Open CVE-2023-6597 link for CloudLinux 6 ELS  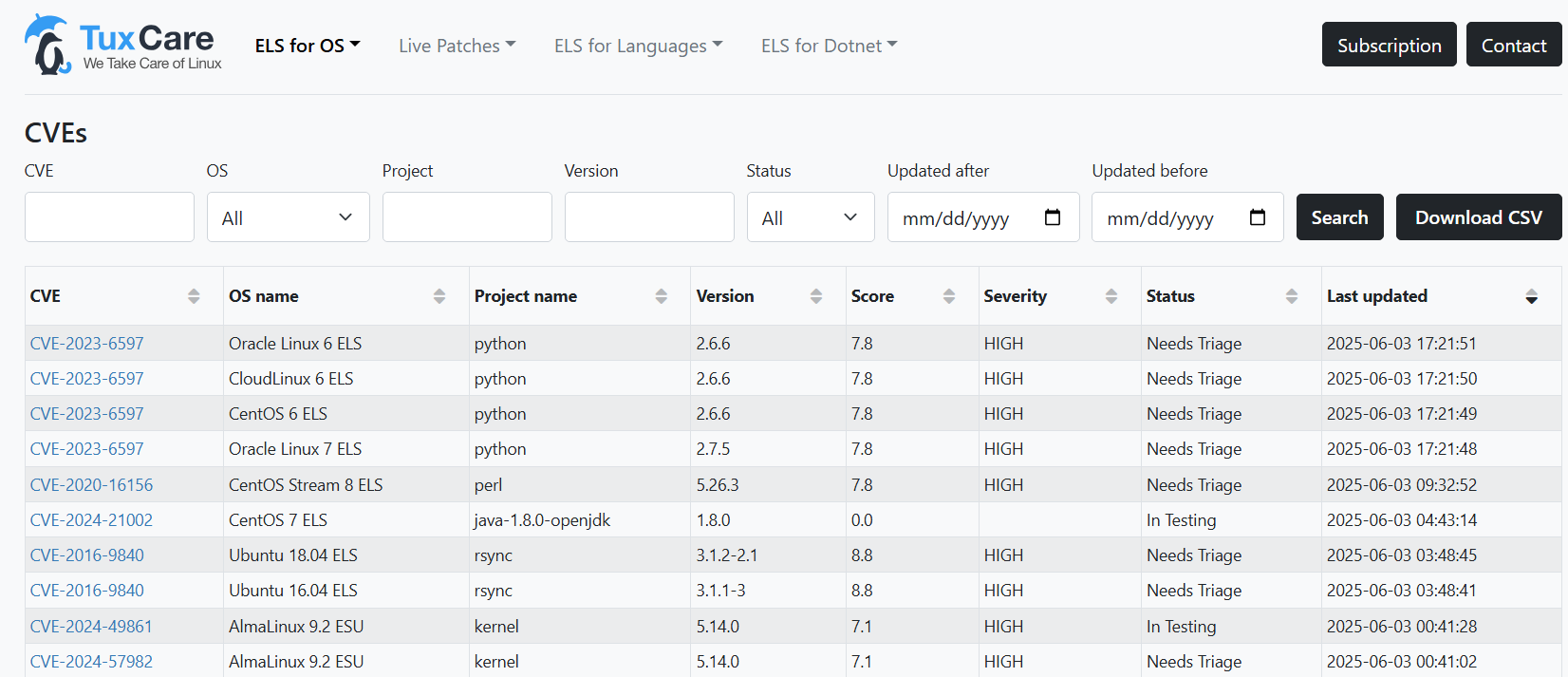86,379
